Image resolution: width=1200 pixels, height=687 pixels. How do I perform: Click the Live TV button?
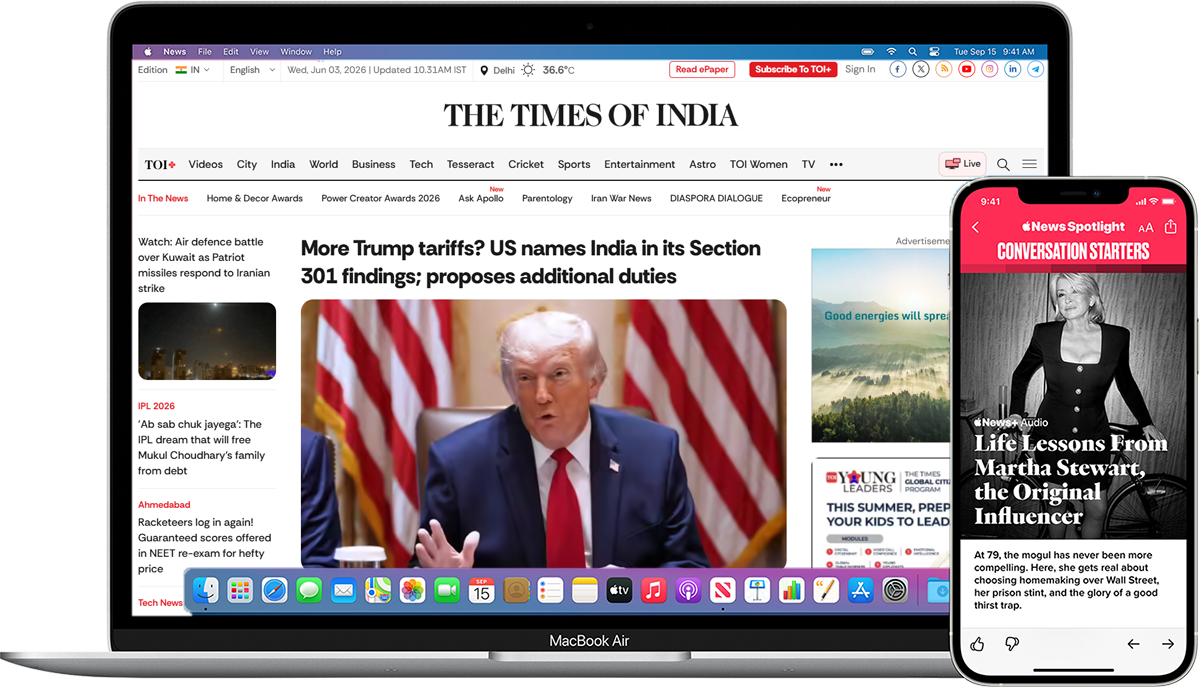pyautogui.click(x=963, y=163)
